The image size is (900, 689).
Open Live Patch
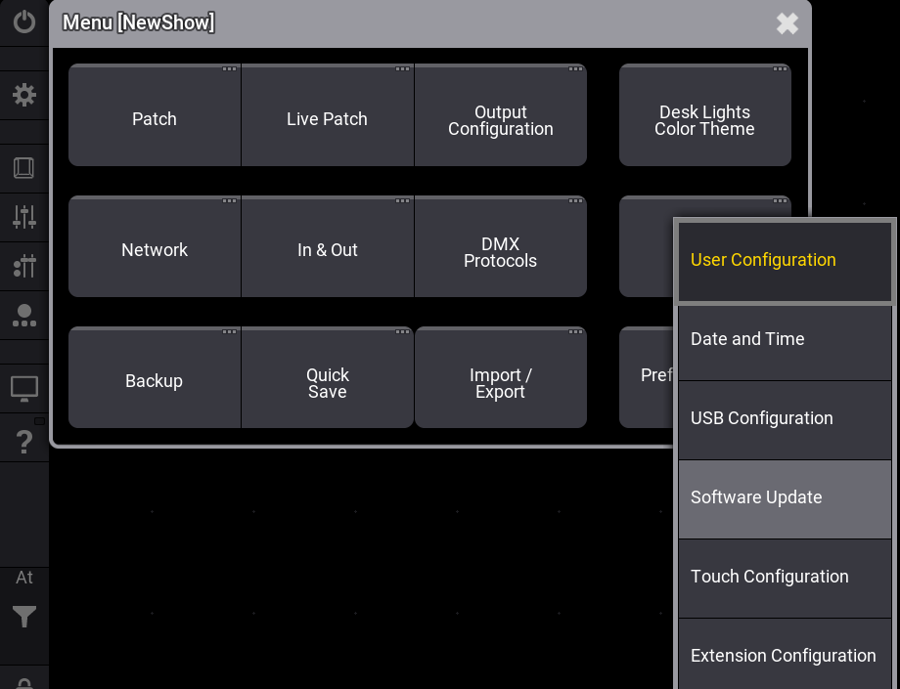tap(327, 119)
